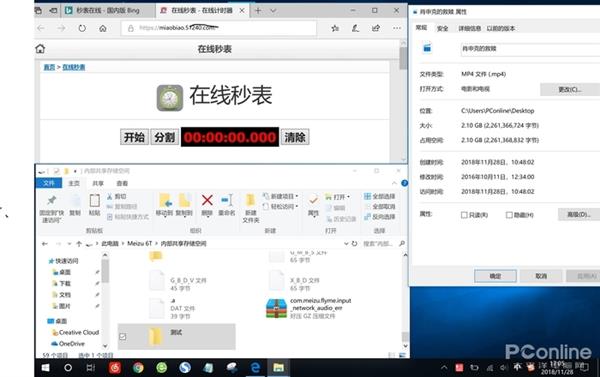Collapse the Explorer ribbon with chevron

click(x=394, y=183)
